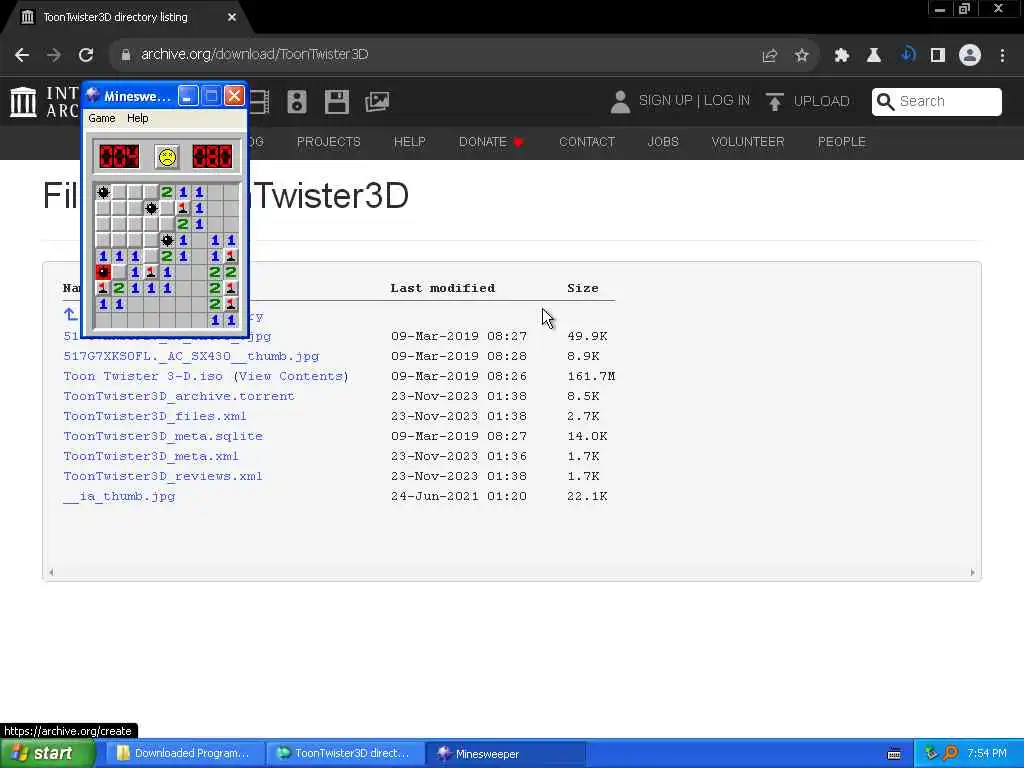Image resolution: width=1024 pixels, height=768 pixels.
Task: Open ToonTwister3D_meta.xml link
Action: (x=151, y=456)
